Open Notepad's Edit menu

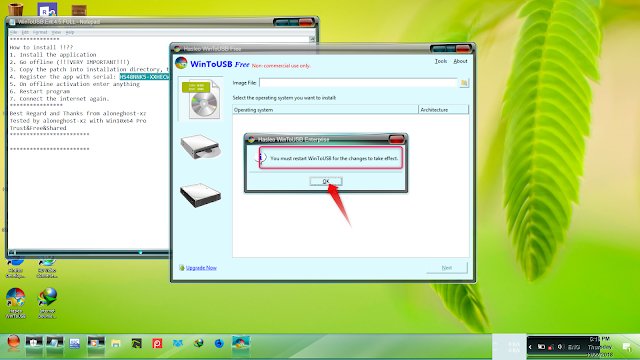coord(25,32)
